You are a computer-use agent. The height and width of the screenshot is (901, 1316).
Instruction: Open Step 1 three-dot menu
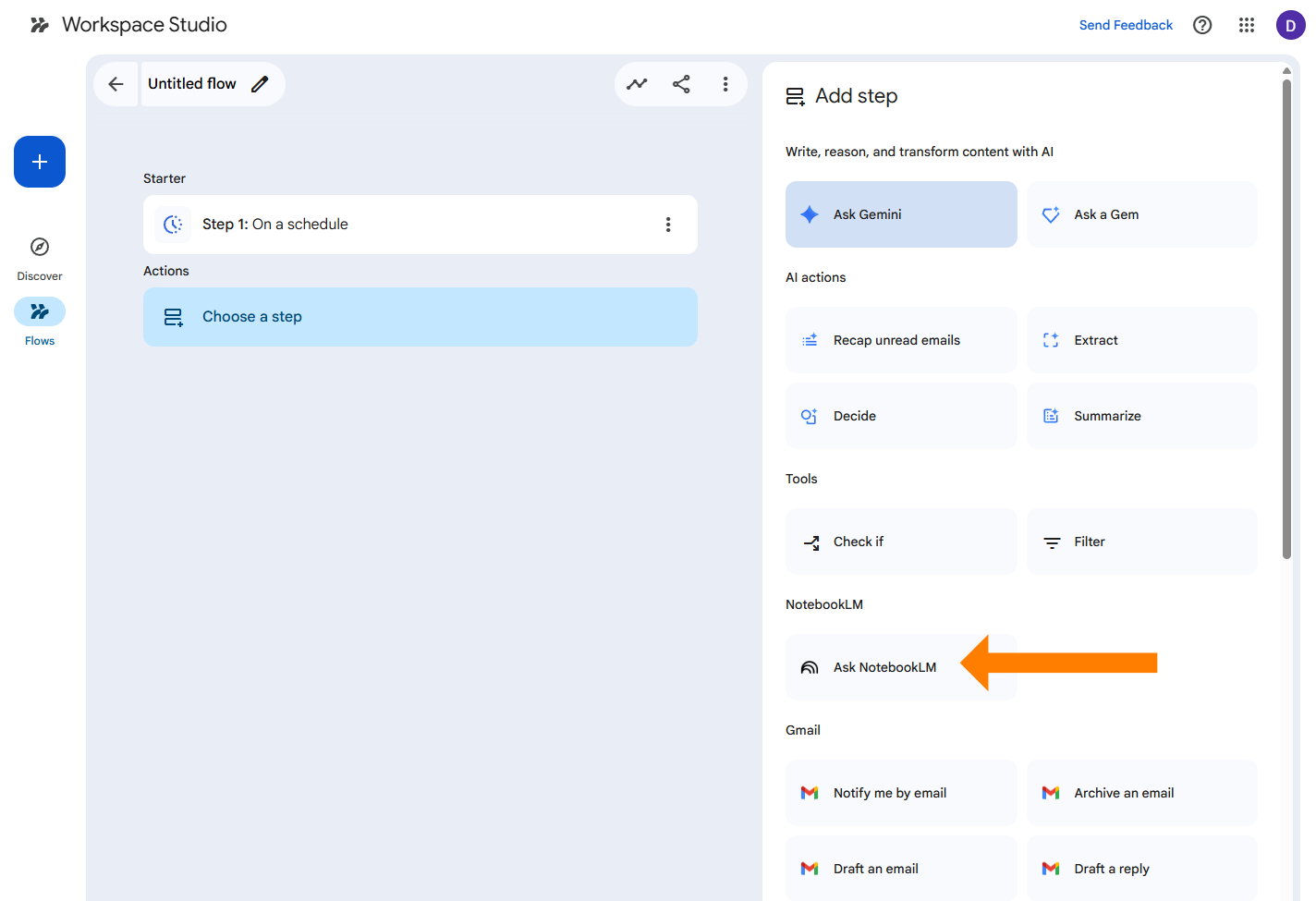(x=668, y=225)
